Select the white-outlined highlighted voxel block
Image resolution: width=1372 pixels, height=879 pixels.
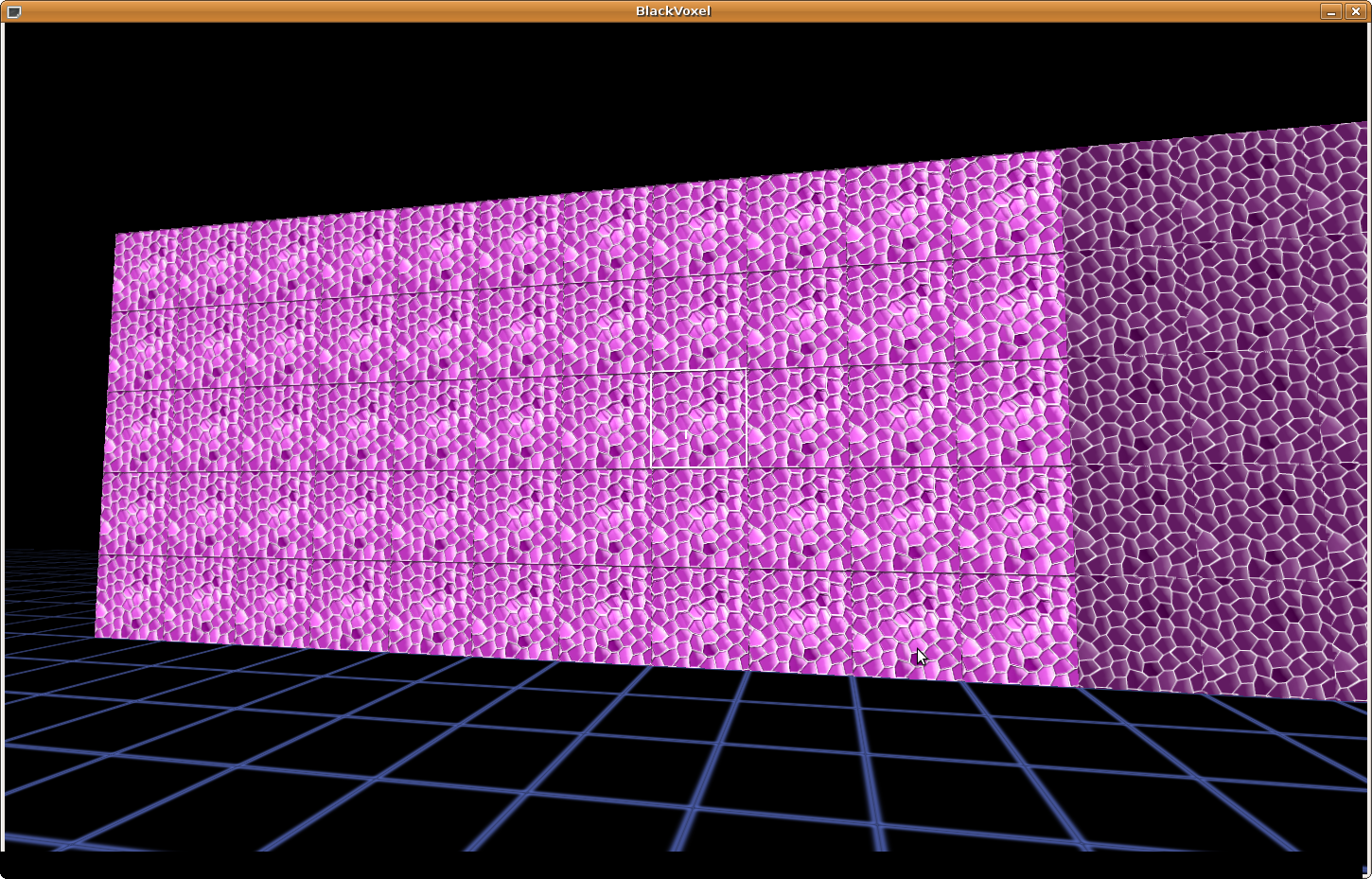[698, 419]
